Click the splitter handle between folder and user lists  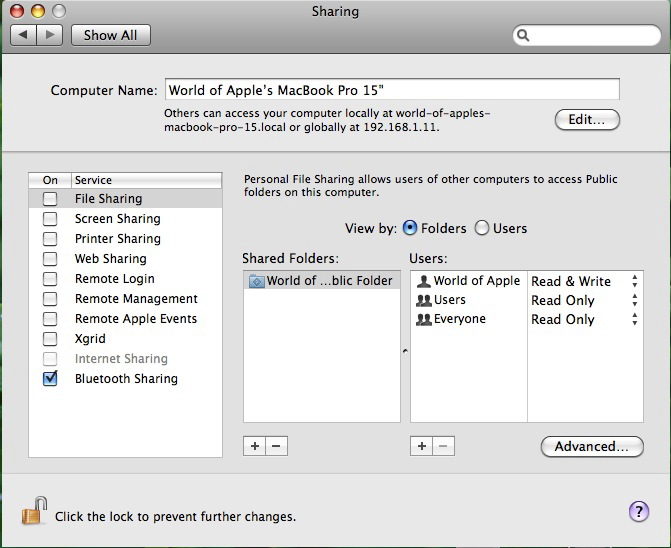pyautogui.click(x=405, y=351)
